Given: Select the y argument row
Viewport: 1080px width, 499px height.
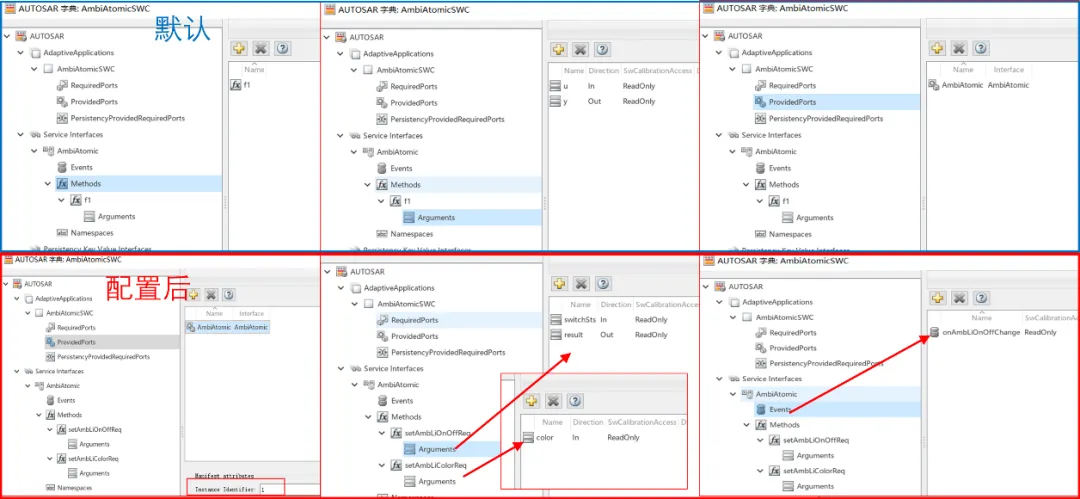Looking at the screenshot, I should (x=623, y=101).
